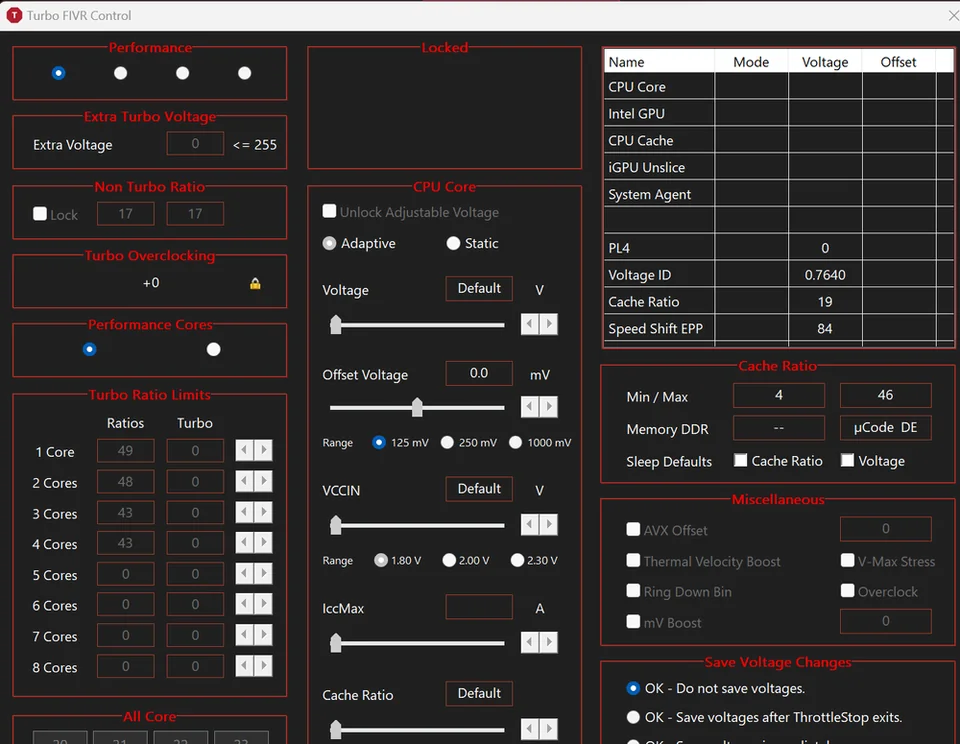
Task: Select the Static voltage mode
Action: tap(453, 244)
